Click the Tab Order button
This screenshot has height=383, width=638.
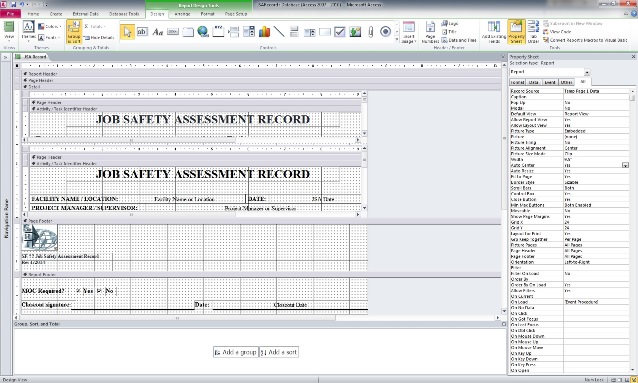[x=533, y=32]
